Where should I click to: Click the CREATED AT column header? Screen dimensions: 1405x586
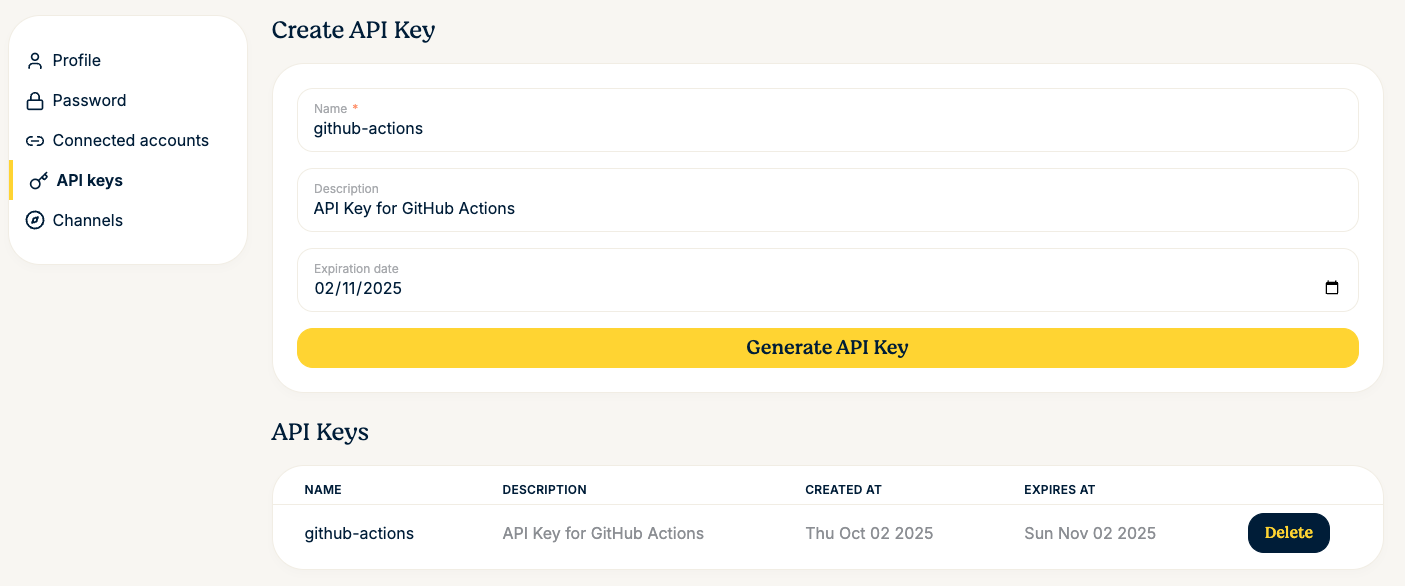click(843, 490)
